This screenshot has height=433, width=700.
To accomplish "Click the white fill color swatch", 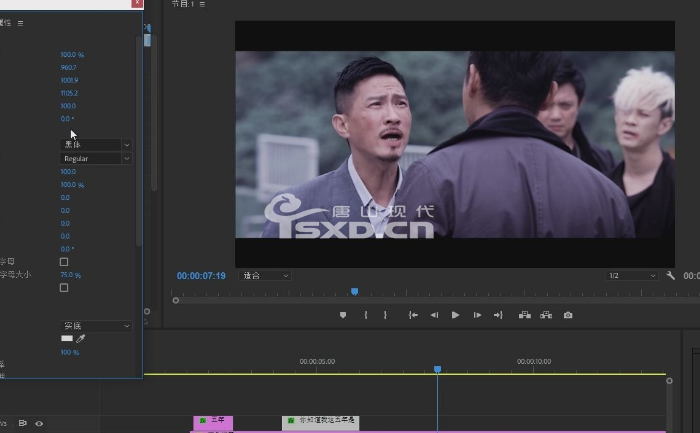I will [67, 338].
